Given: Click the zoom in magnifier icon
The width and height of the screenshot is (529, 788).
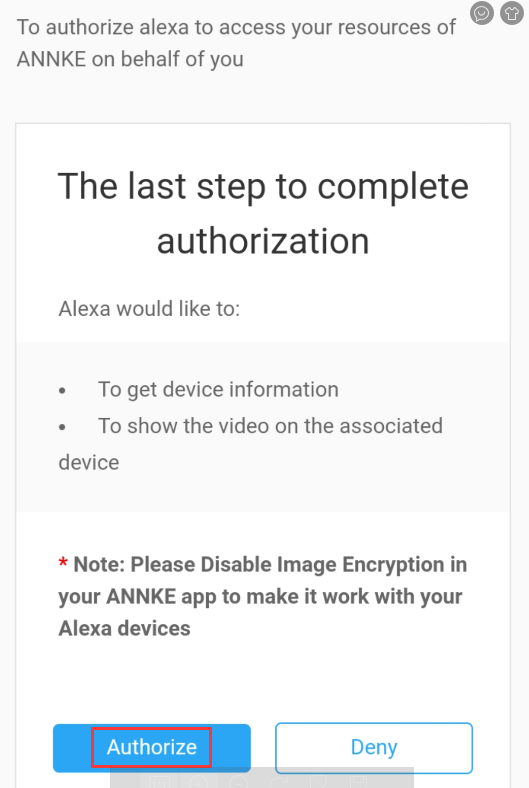Looking at the screenshot, I should tap(198, 782).
